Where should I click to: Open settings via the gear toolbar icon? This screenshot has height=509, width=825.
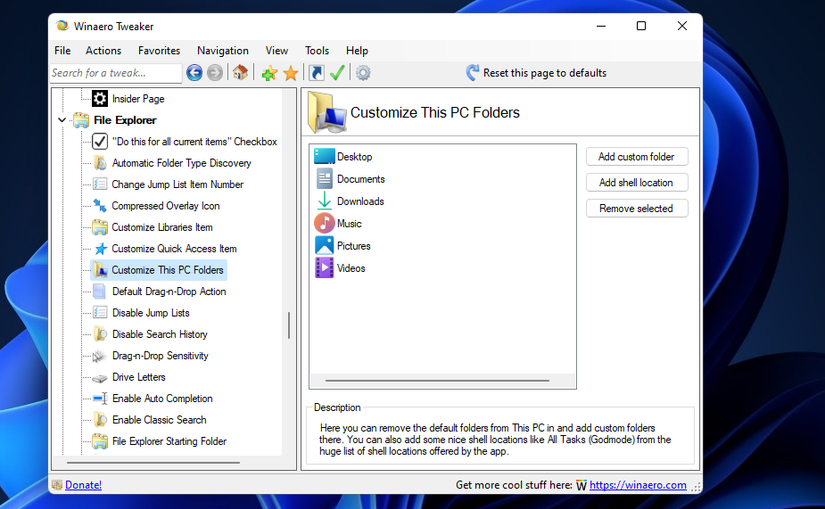(x=363, y=73)
